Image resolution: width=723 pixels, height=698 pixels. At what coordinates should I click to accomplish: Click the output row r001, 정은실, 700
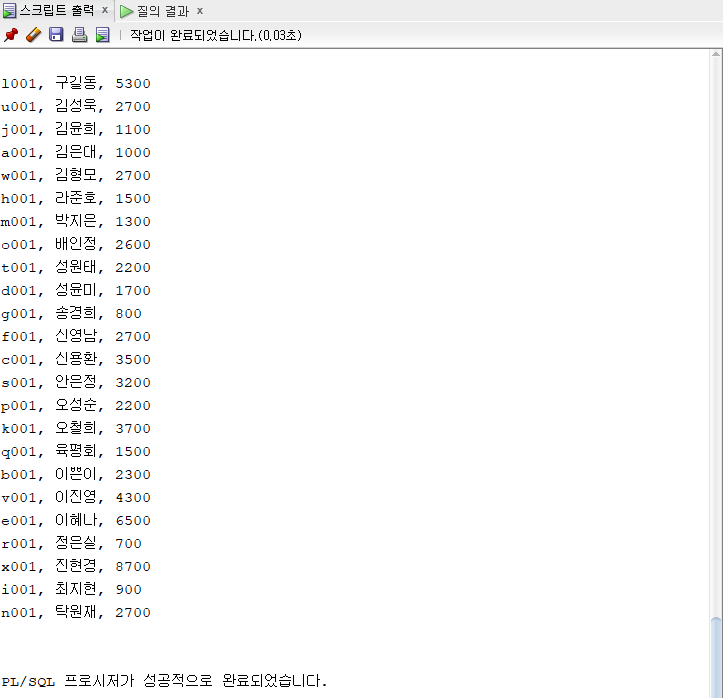(x=71, y=544)
